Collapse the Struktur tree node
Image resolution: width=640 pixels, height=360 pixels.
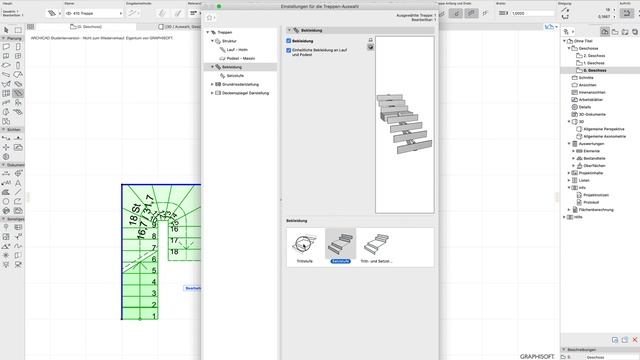pyautogui.click(x=212, y=41)
